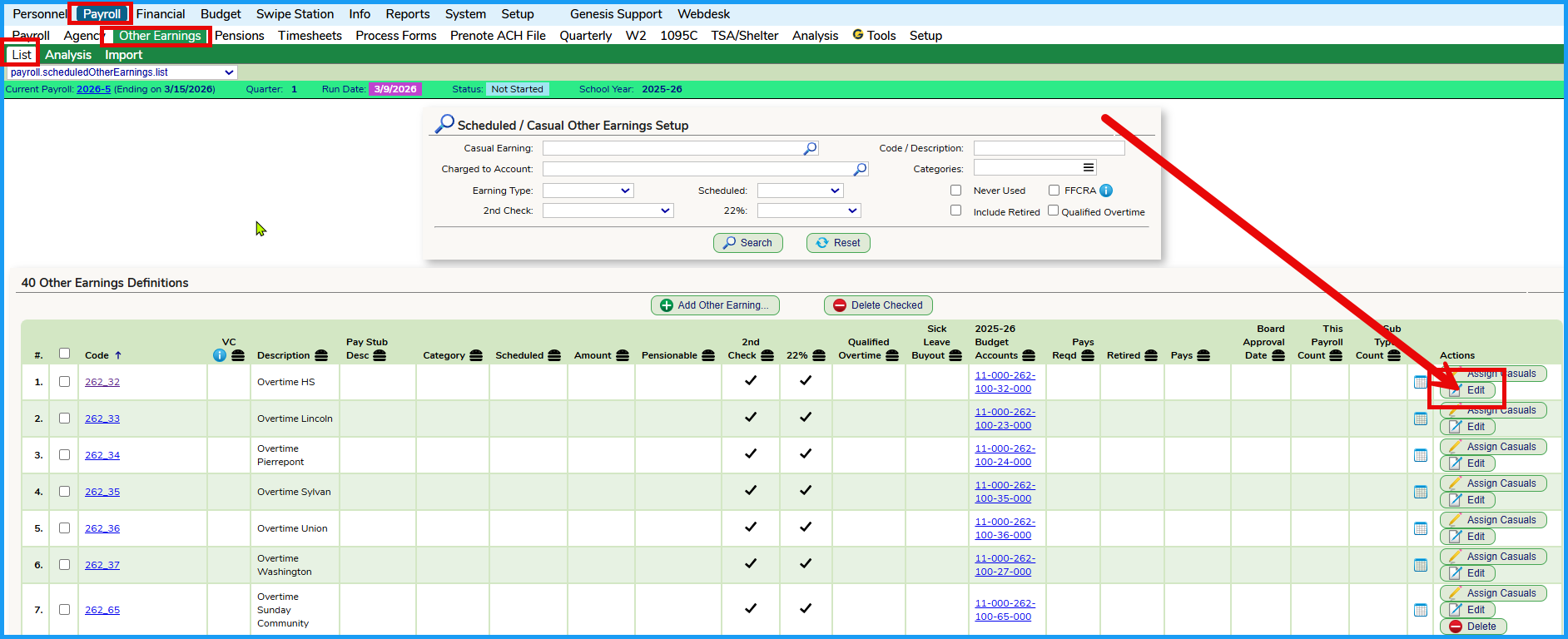
Task: Open the Budget menu
Action: pos(221,14)
